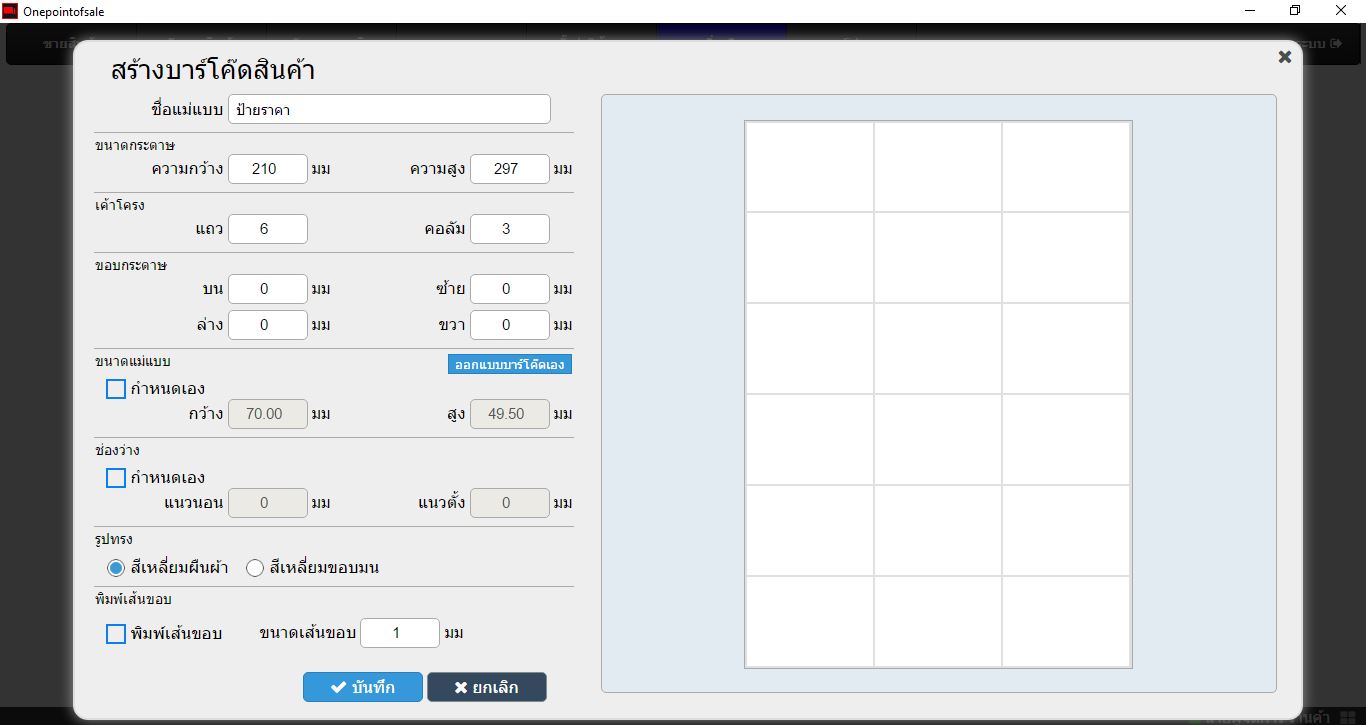The image size is (1366, 725).
Task: Click the grid icon in bottom-right corner
Action: coord(1347,717)
